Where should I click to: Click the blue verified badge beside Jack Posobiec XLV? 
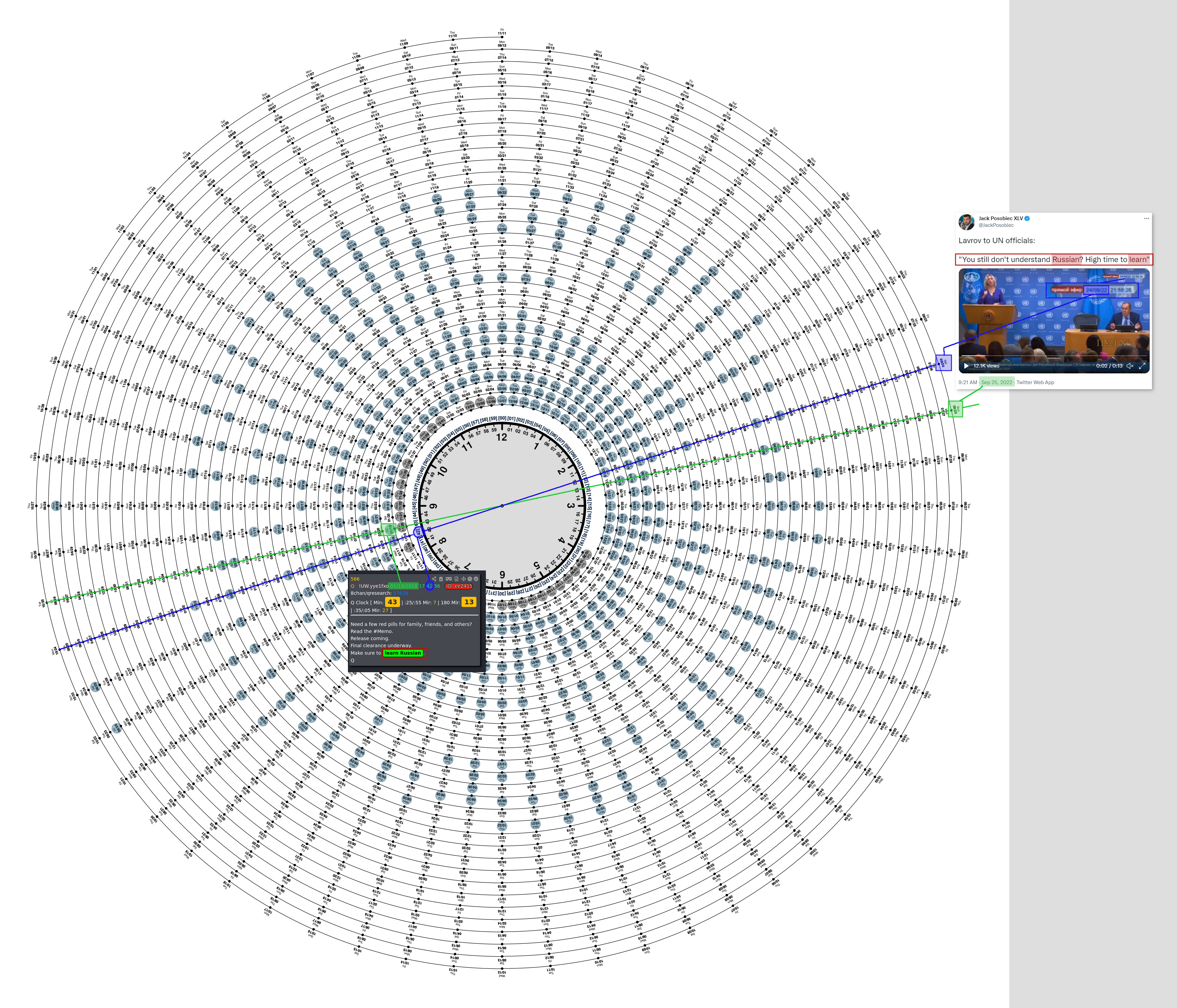[1027, 219]
